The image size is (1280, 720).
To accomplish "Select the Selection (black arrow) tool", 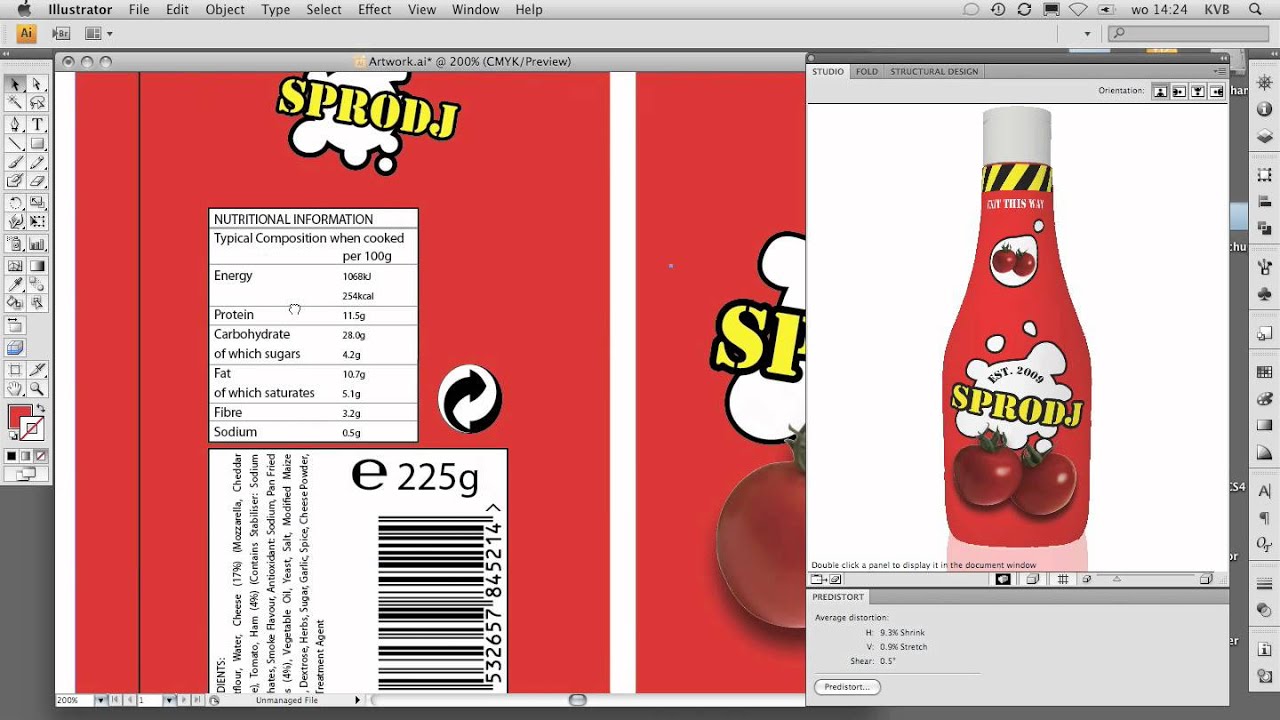I will [15, 84].
